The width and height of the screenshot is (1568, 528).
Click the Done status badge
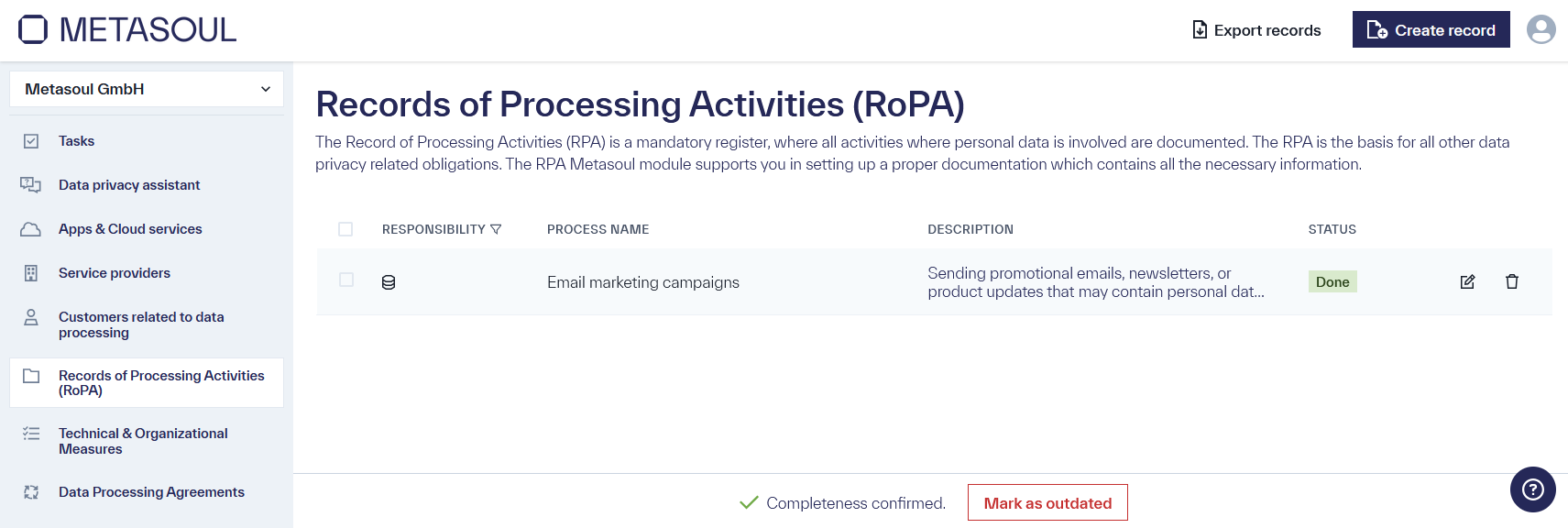click(1332, 281)
